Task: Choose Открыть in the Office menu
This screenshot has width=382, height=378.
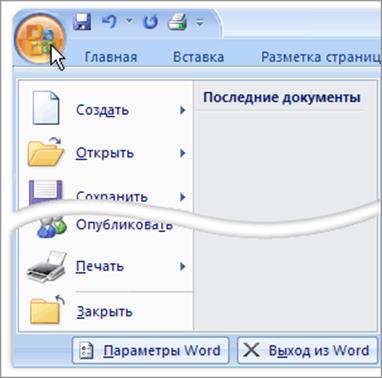Action: [105, 153]
